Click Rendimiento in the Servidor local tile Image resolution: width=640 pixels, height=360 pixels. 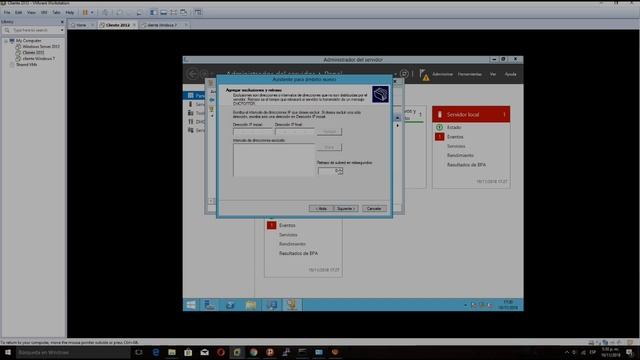coord(460,156)
